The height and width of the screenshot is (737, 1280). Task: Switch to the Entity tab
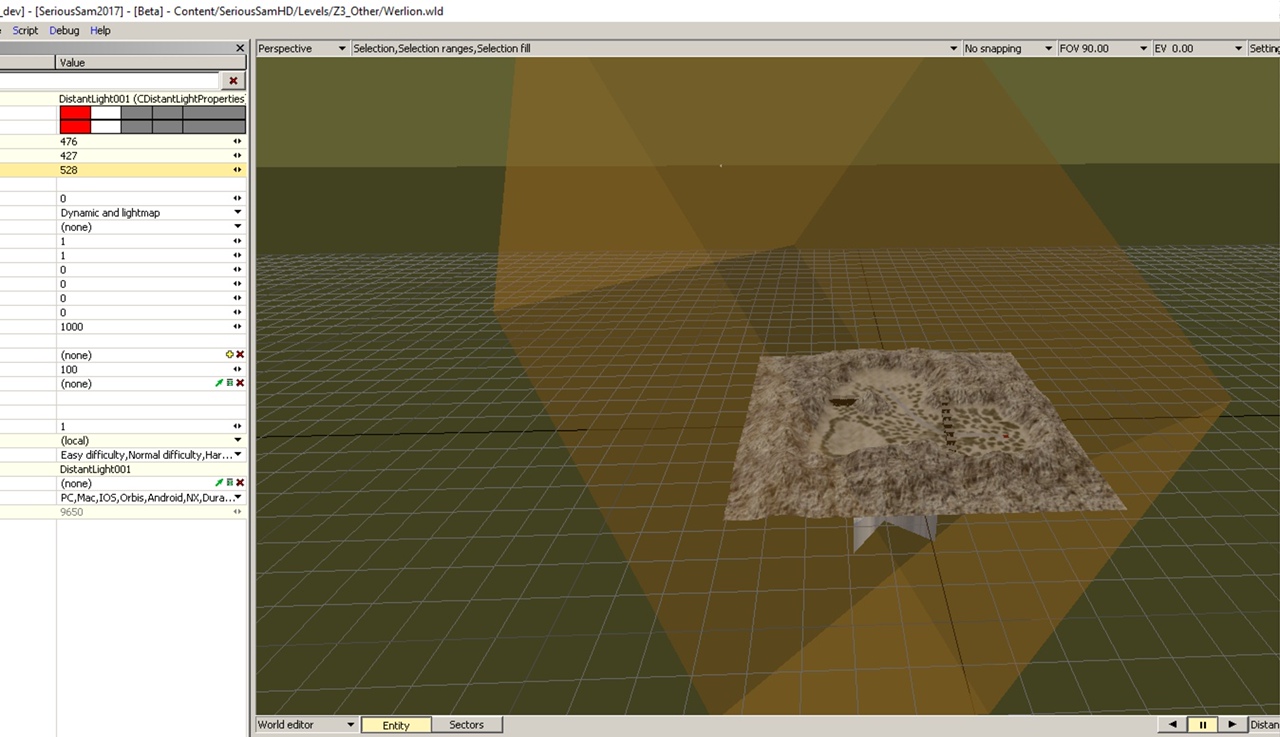pyautogui.click(x=396, y=725)
